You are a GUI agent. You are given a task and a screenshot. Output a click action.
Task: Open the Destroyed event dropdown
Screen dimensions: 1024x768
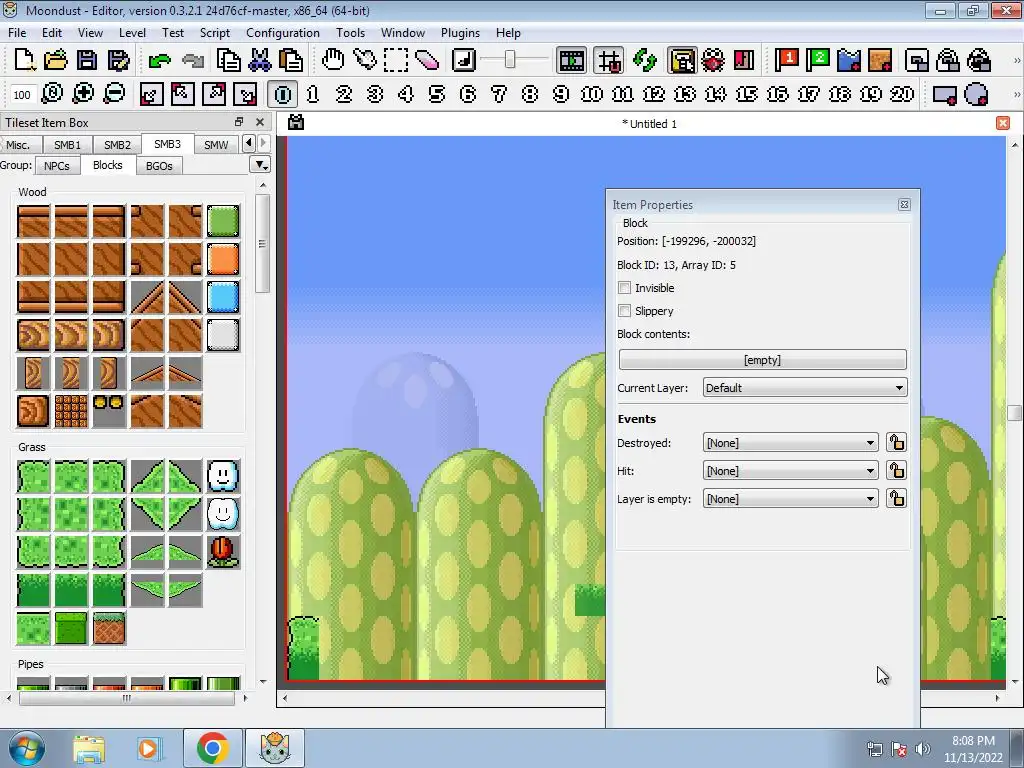click(790, 443)
